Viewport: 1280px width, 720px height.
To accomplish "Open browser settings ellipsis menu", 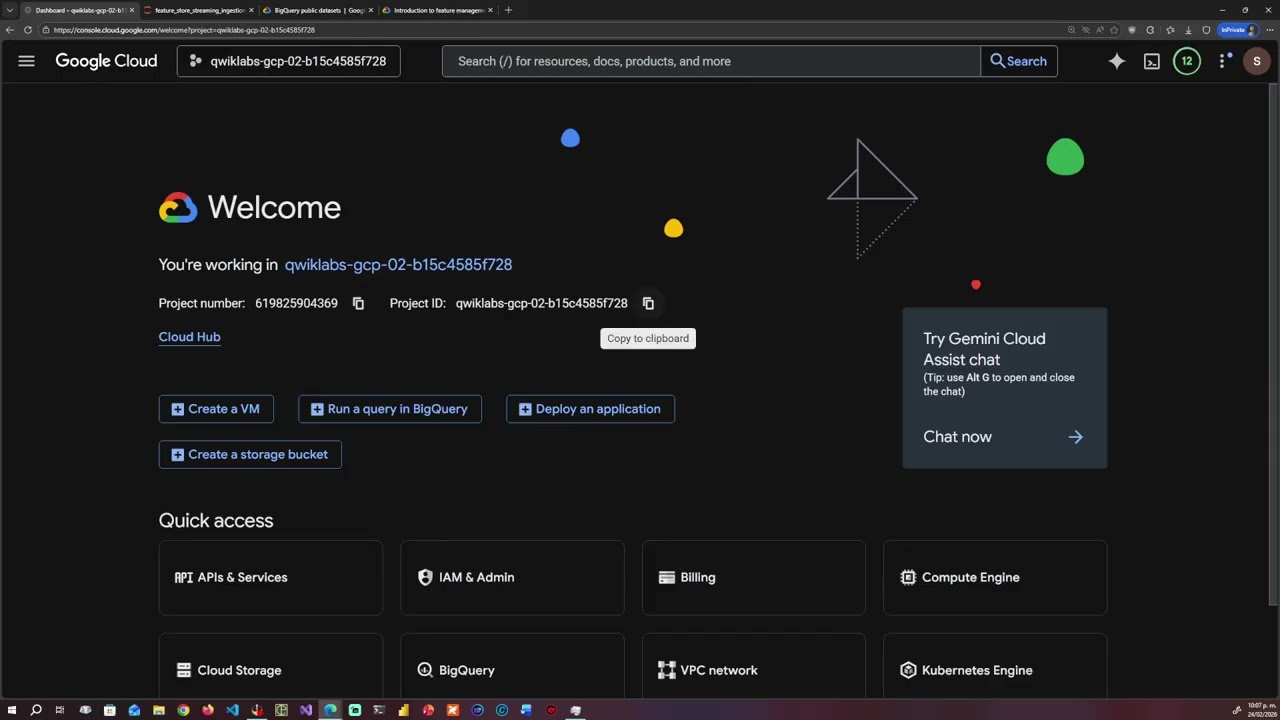I will (1270, 30).
